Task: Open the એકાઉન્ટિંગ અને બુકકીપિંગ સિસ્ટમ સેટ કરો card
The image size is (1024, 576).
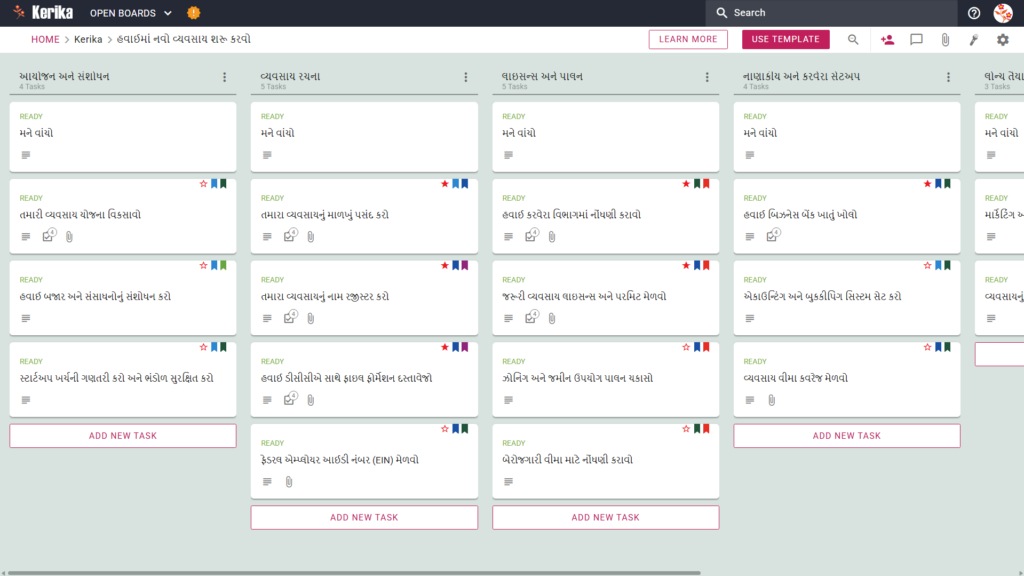Action: pos(846,297)
